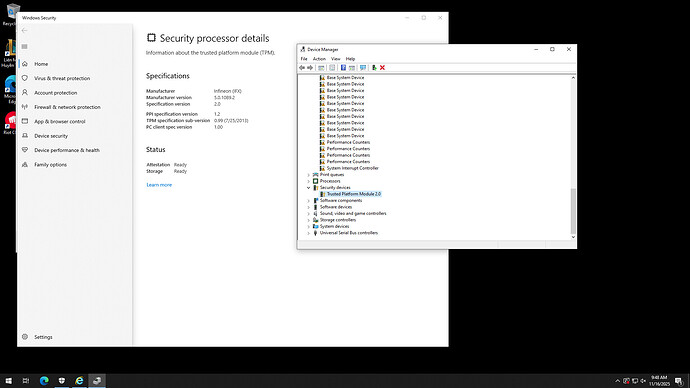The width and height of the screenshot is (690, 388).
Task: Collapse the Security devices category
Action: click(x=308, y=188)
